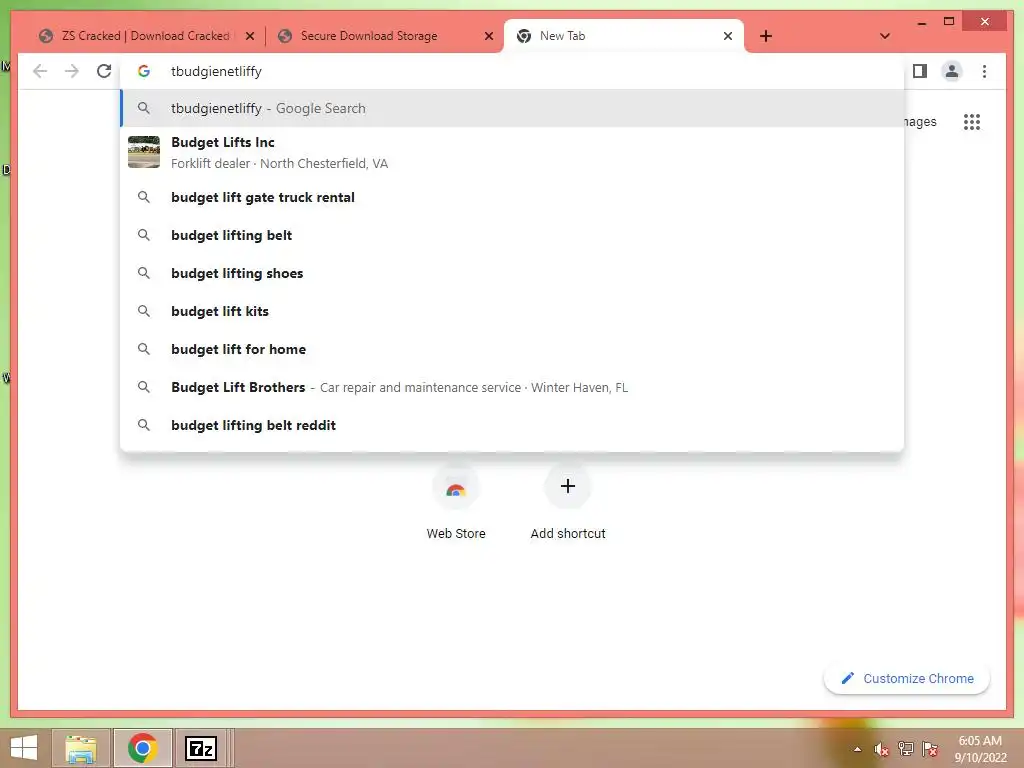Show hidden tray icons arrow

coord(857,749)
